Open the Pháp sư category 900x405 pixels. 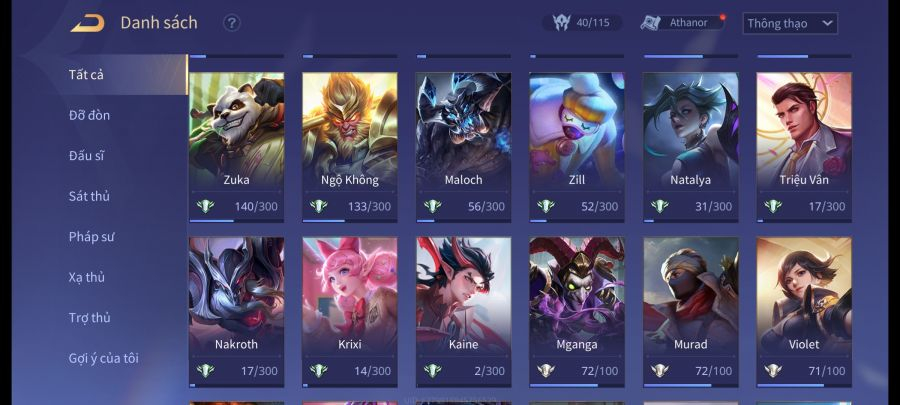tap(91, 237)
